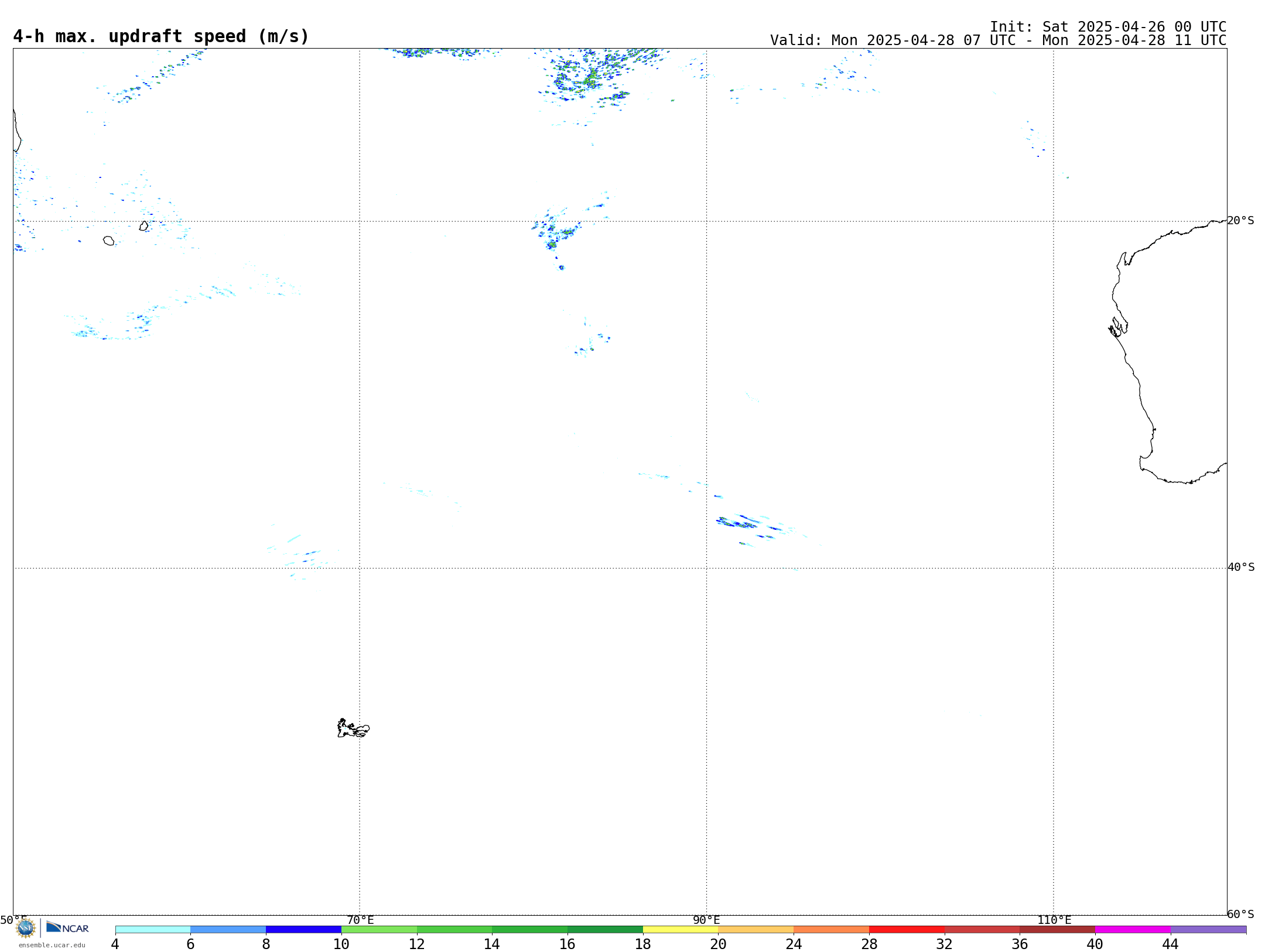Click the 20°S latitude label

click(1241, 221)
